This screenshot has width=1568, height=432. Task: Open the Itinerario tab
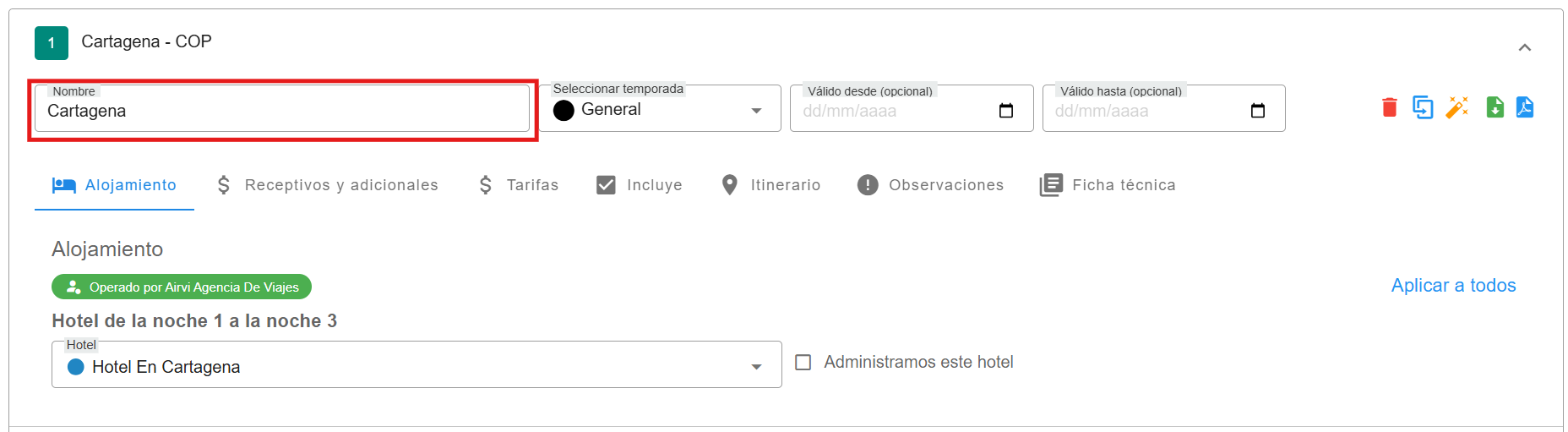click(770, 185)
